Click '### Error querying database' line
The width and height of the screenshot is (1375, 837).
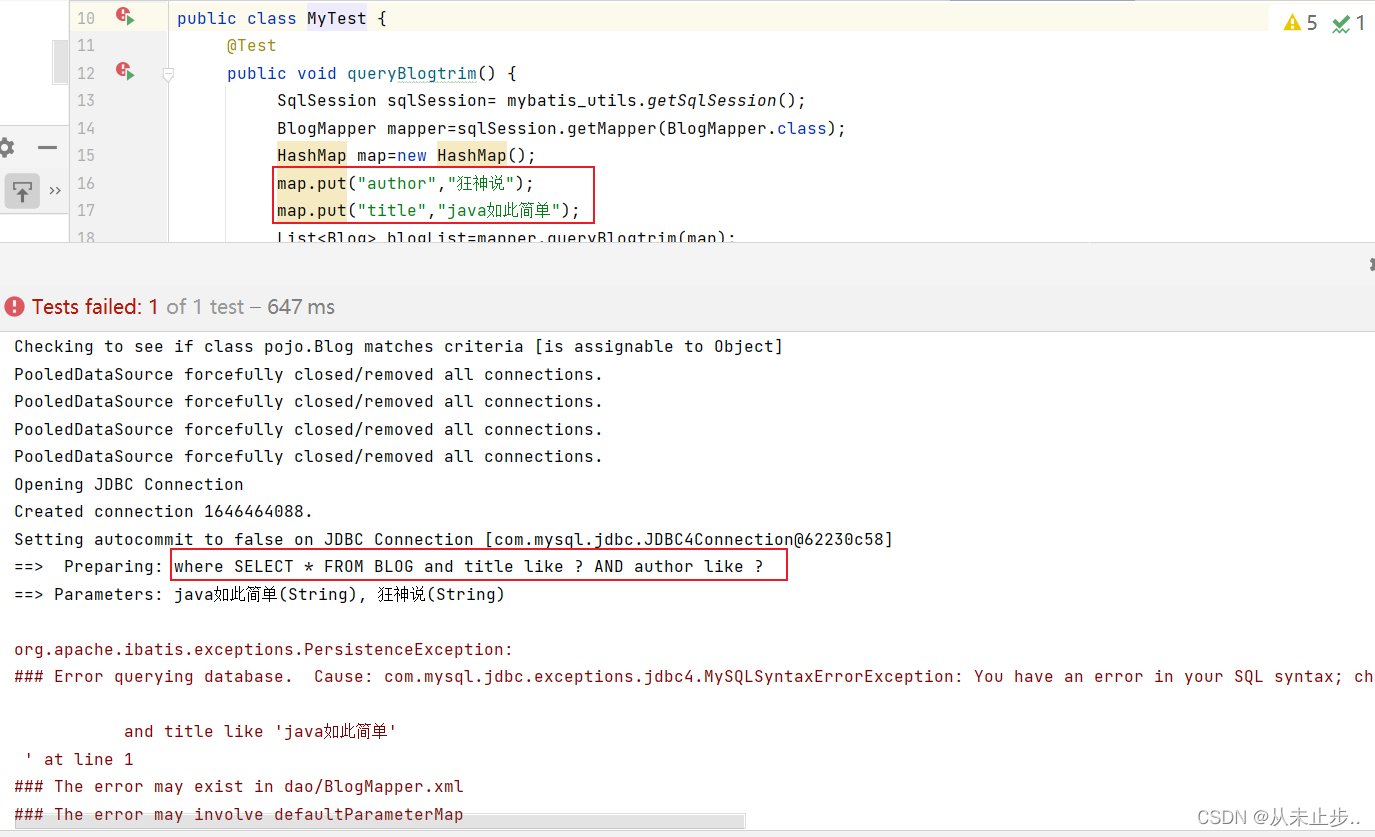pyautogui.click(x=694, y=676)
